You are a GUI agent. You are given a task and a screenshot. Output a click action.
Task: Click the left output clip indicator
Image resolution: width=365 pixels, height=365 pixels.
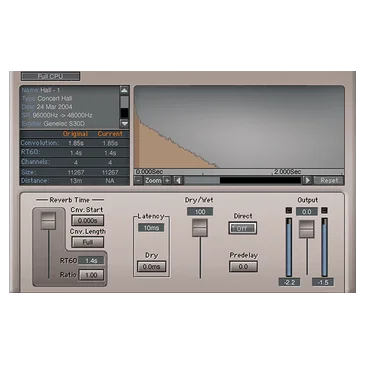pyautogui.click(x=289, y=210)
